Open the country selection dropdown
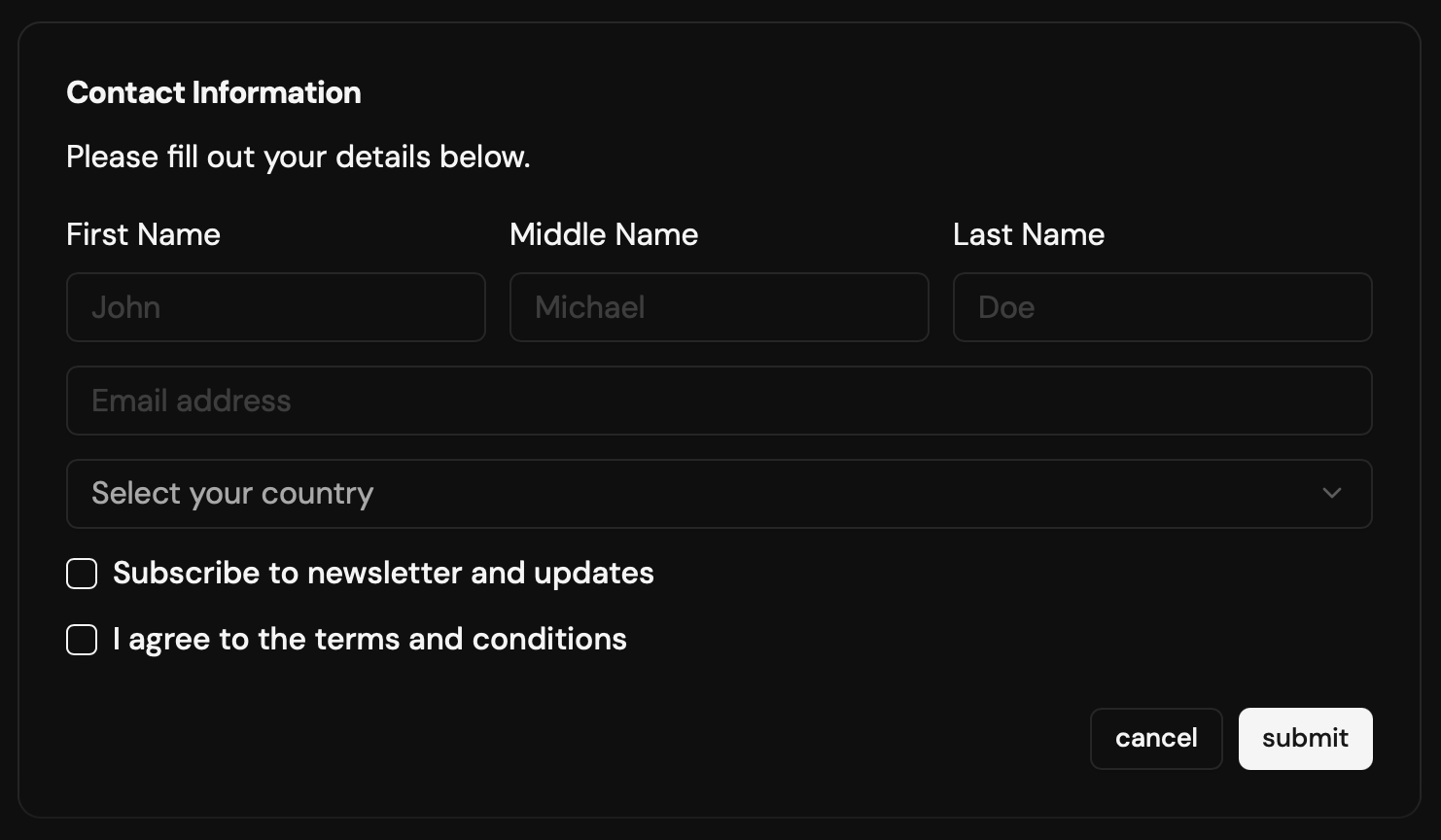The image size is (1441, 840). tap(719, 494)
